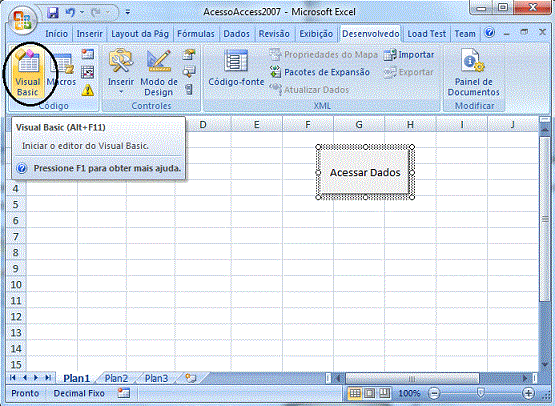Switch to Page Break Preview in status bar
The width and height of the screenshot is (555, 406).
(x=384, y=393)
